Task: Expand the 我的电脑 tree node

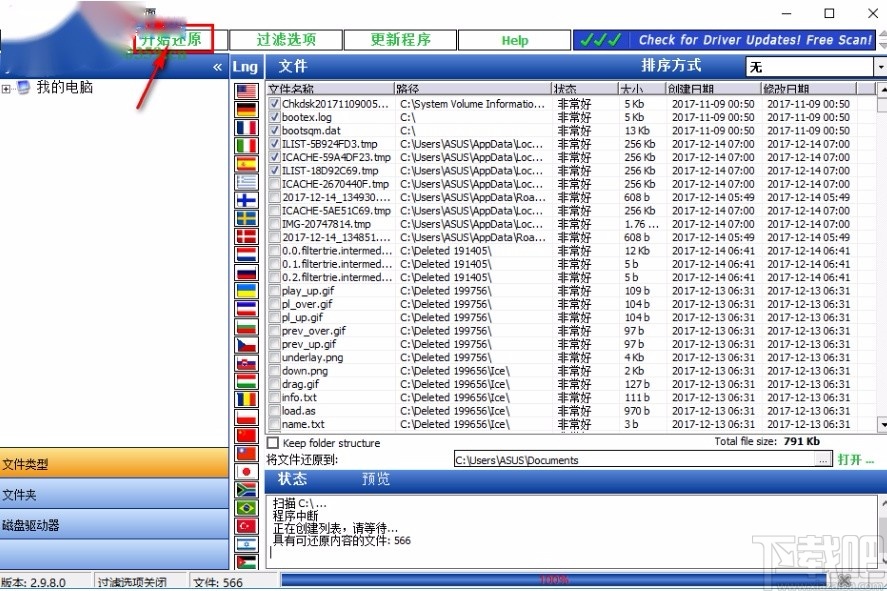Action: pyautogui.click(x=6, y=87)
